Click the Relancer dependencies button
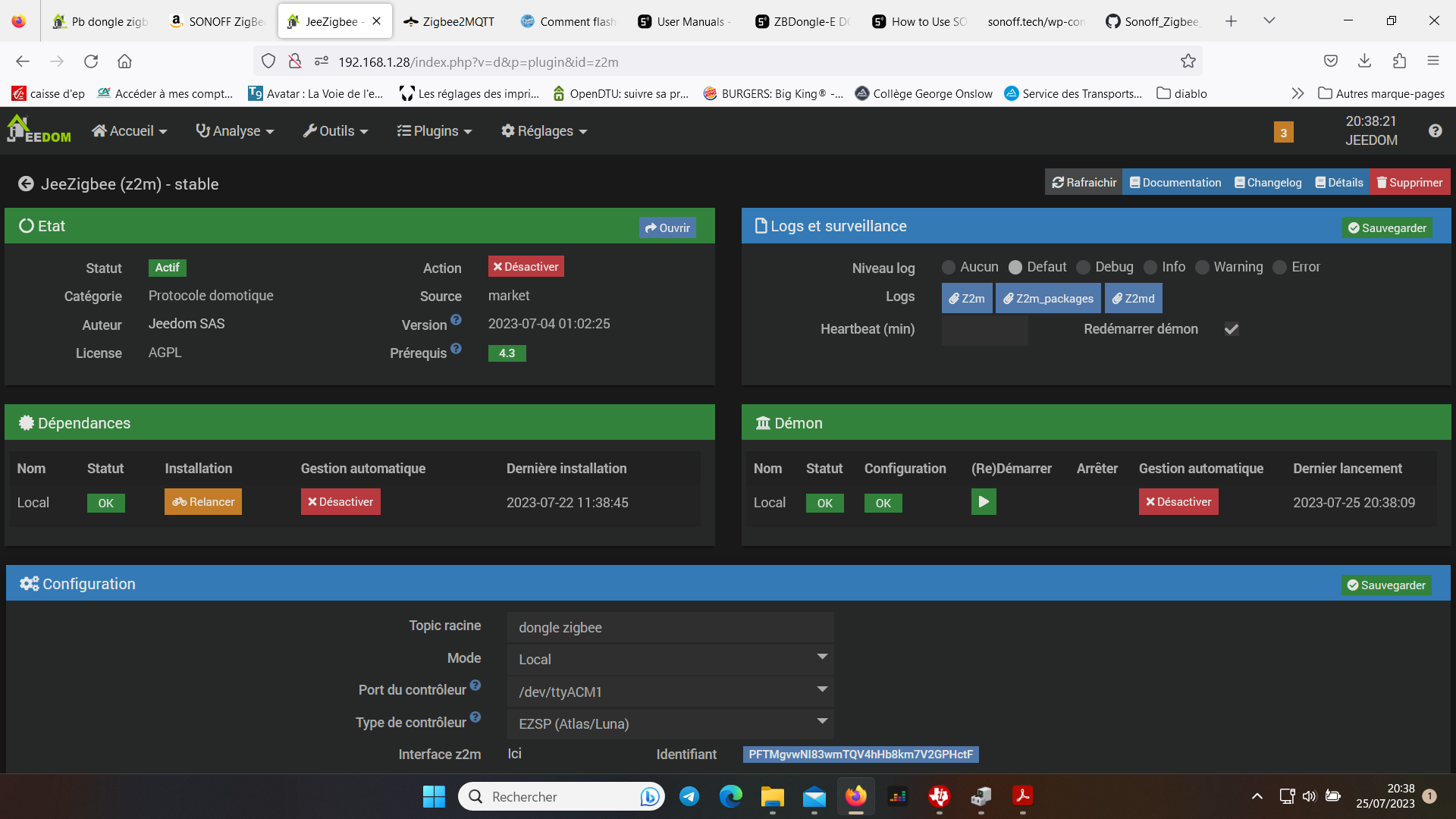The width and height of the screenshot is (1456, 819). tap(203, 502)
